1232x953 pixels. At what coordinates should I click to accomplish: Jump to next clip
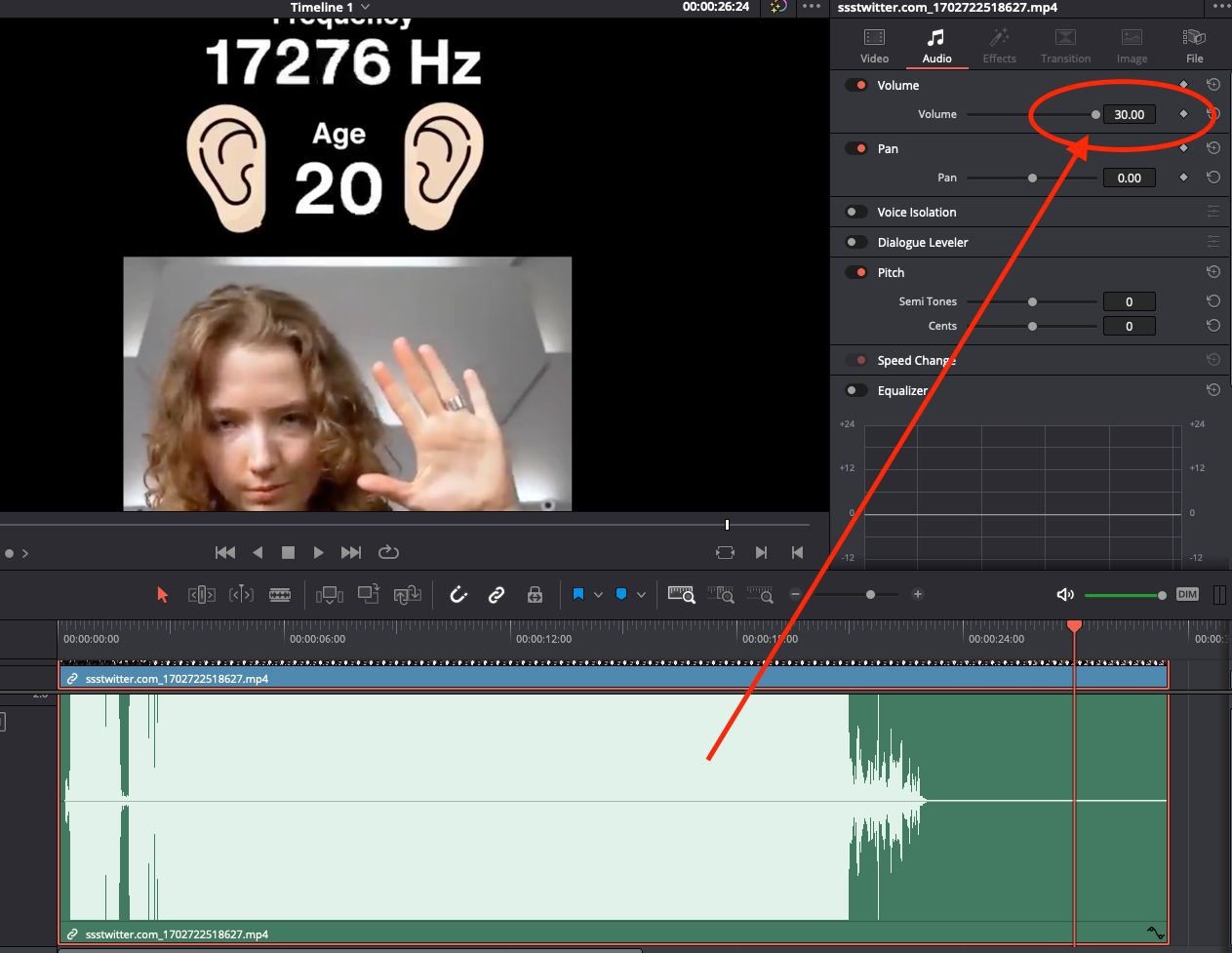click(761, 552)
